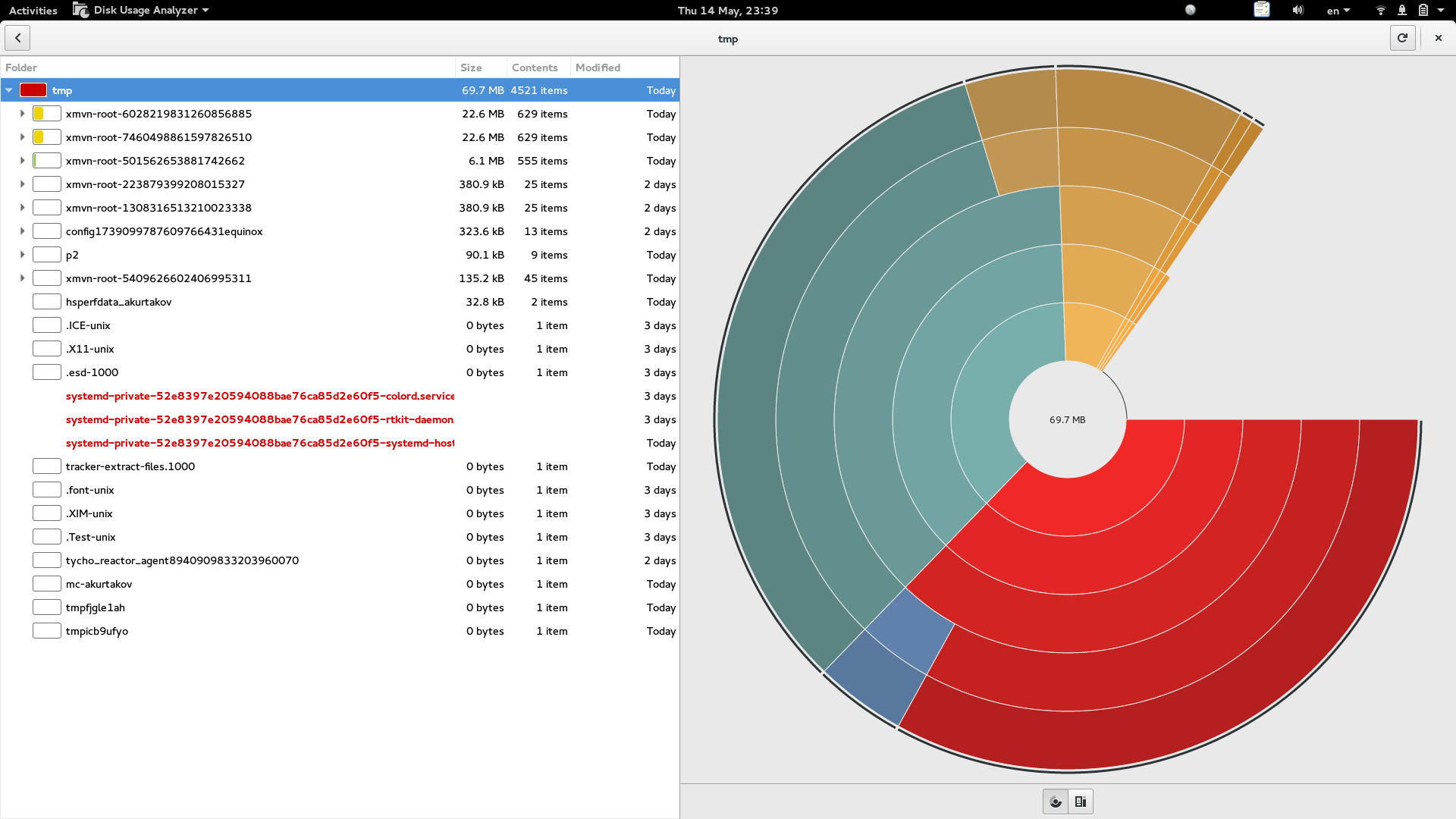The width and height of the screenshot is (1456, 819).
Task: Select the hsperfdata_akurtakov row
Action: pyautogui.click(x=340, y=302)
